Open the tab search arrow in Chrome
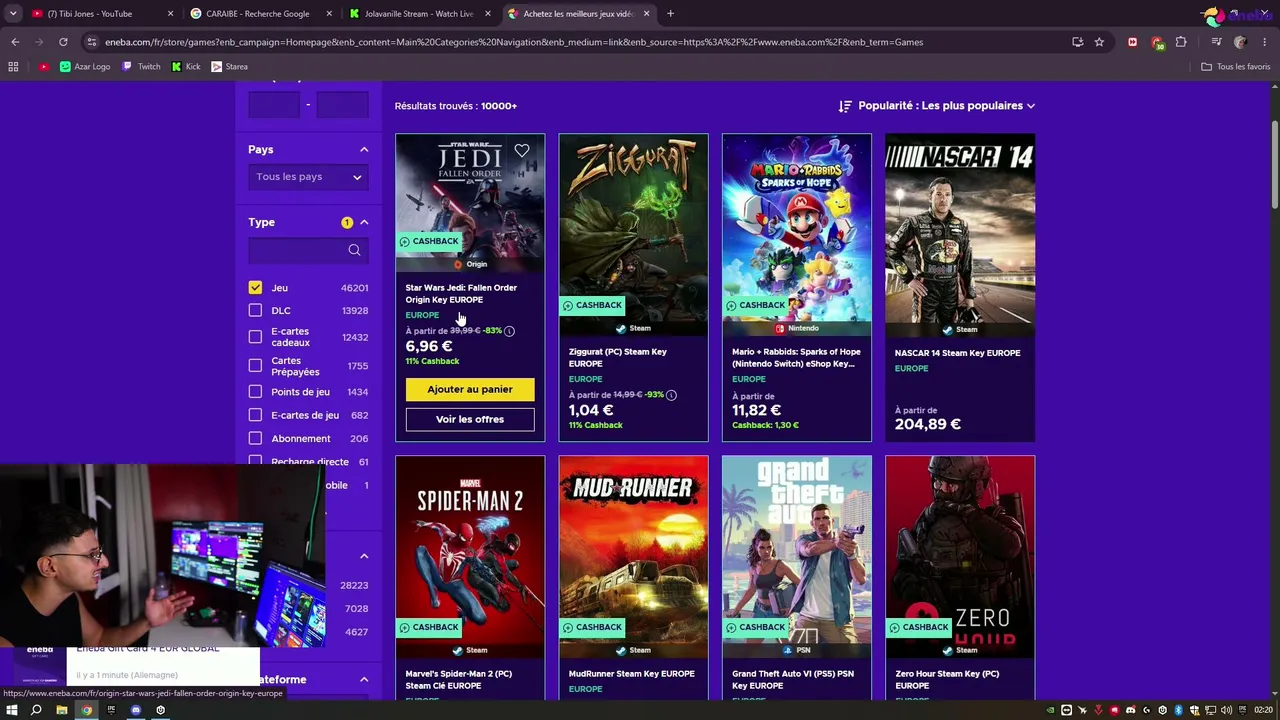The height and width of the screenshot is (720, 1280). coord(13,14)
